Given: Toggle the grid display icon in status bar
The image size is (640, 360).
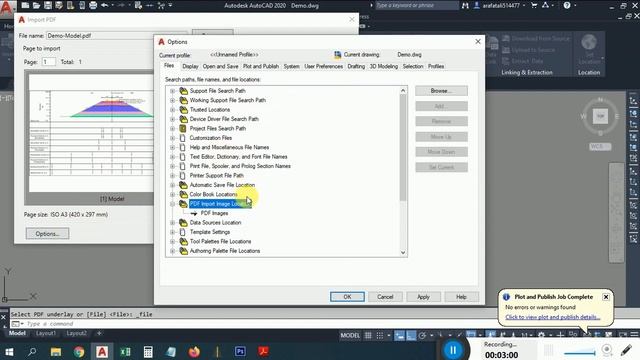Looking at the screenshot, I should point(368,336).
